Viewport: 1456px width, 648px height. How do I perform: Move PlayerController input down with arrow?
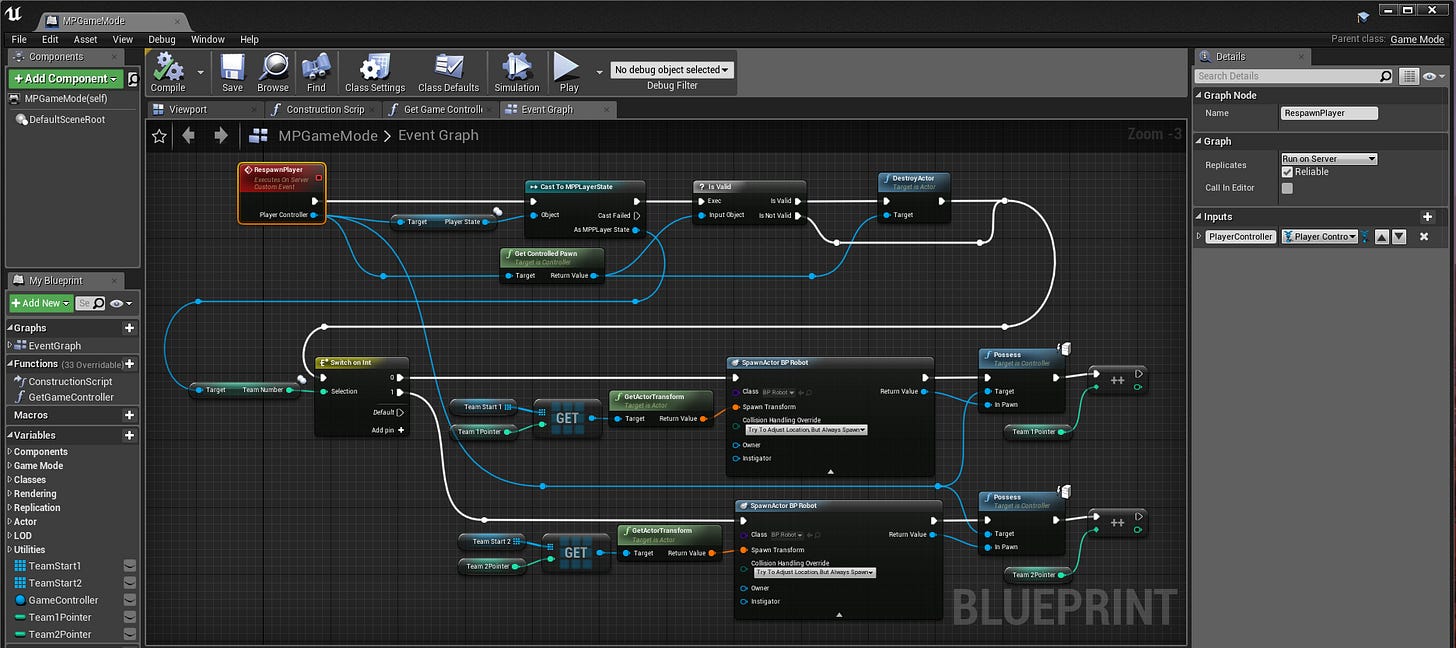[x=1399, y=237]
